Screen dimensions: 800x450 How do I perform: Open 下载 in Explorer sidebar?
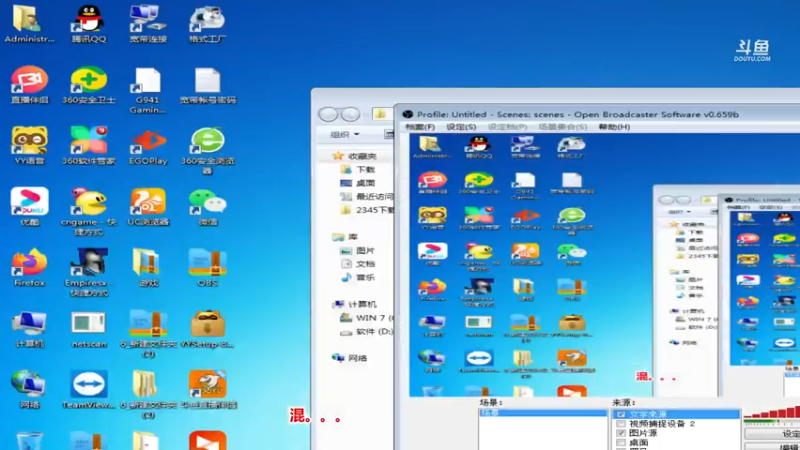[x=359, y=169]
